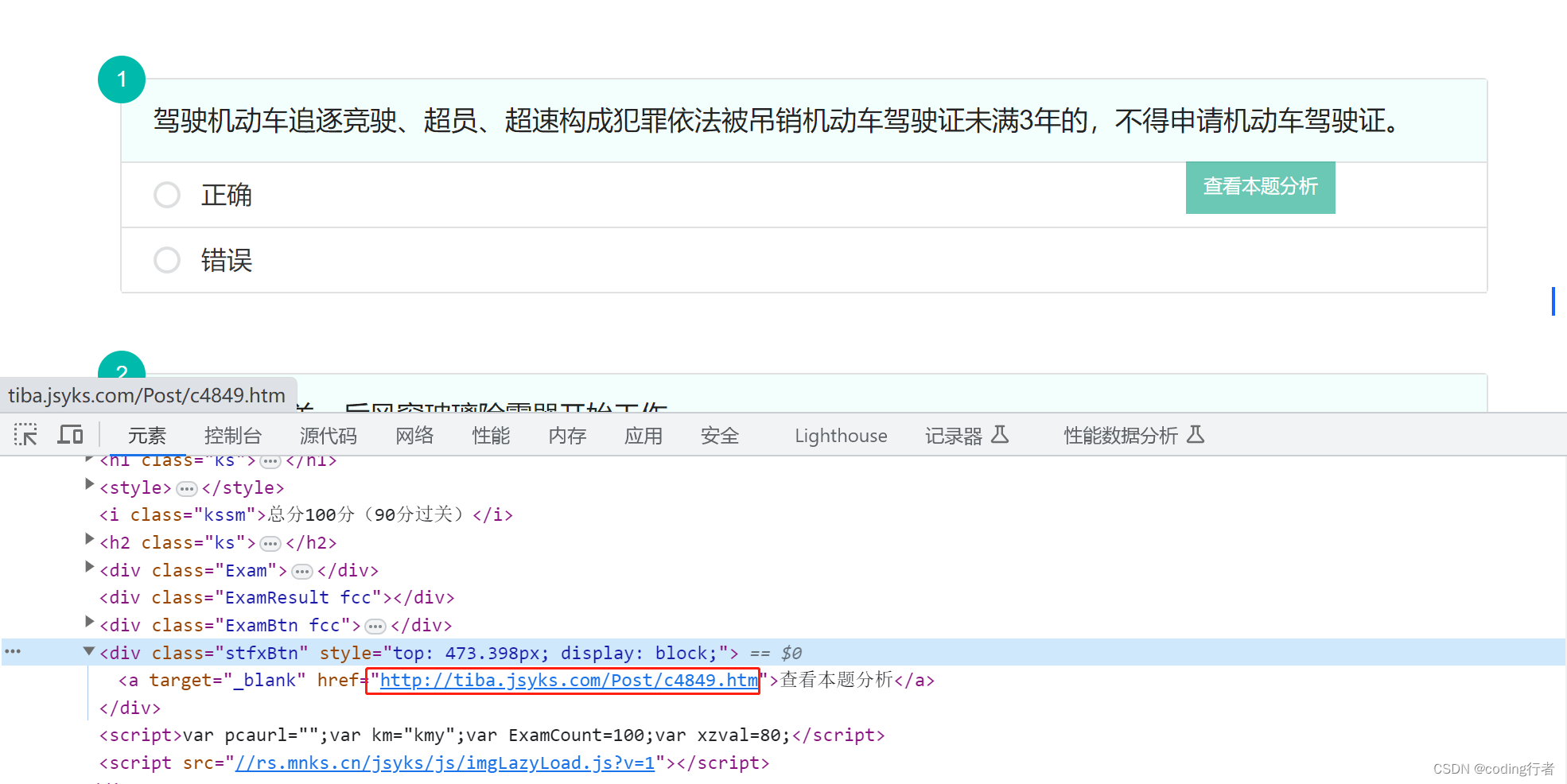Switch to the 控制台 tab
Screen dimensions: 1567x784
[x=233, y=435]
